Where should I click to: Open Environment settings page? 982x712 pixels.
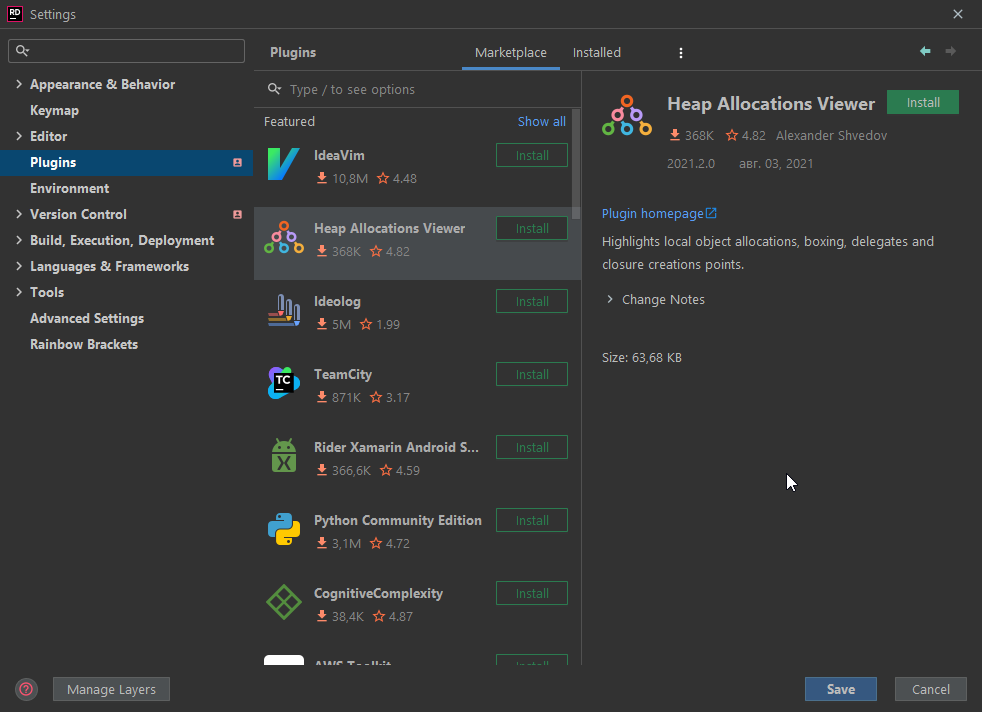tap(70, 188)
